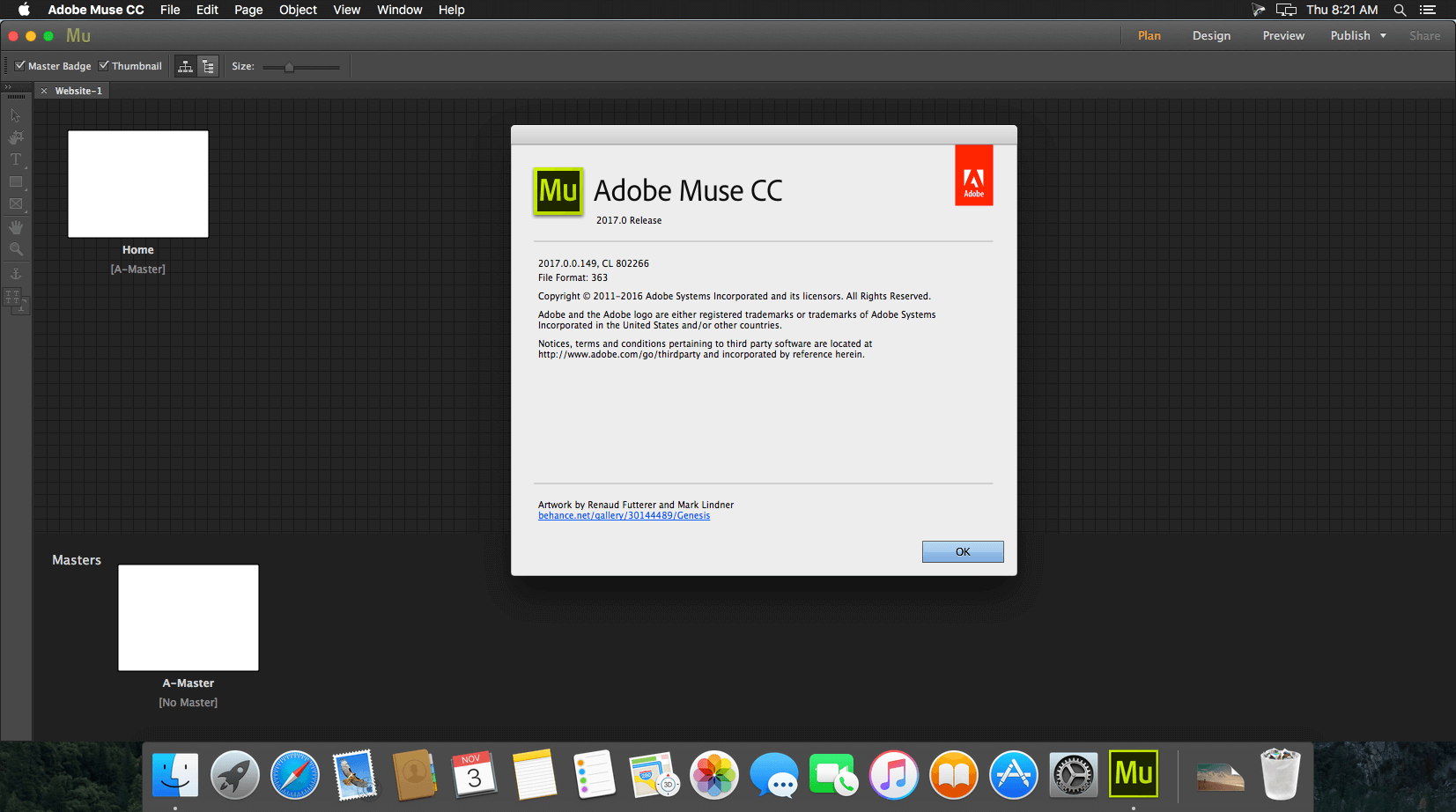Screen dimensions: 1456x812
Task: Open the behance.net Genesis gallery link
Action: [624, 516]
